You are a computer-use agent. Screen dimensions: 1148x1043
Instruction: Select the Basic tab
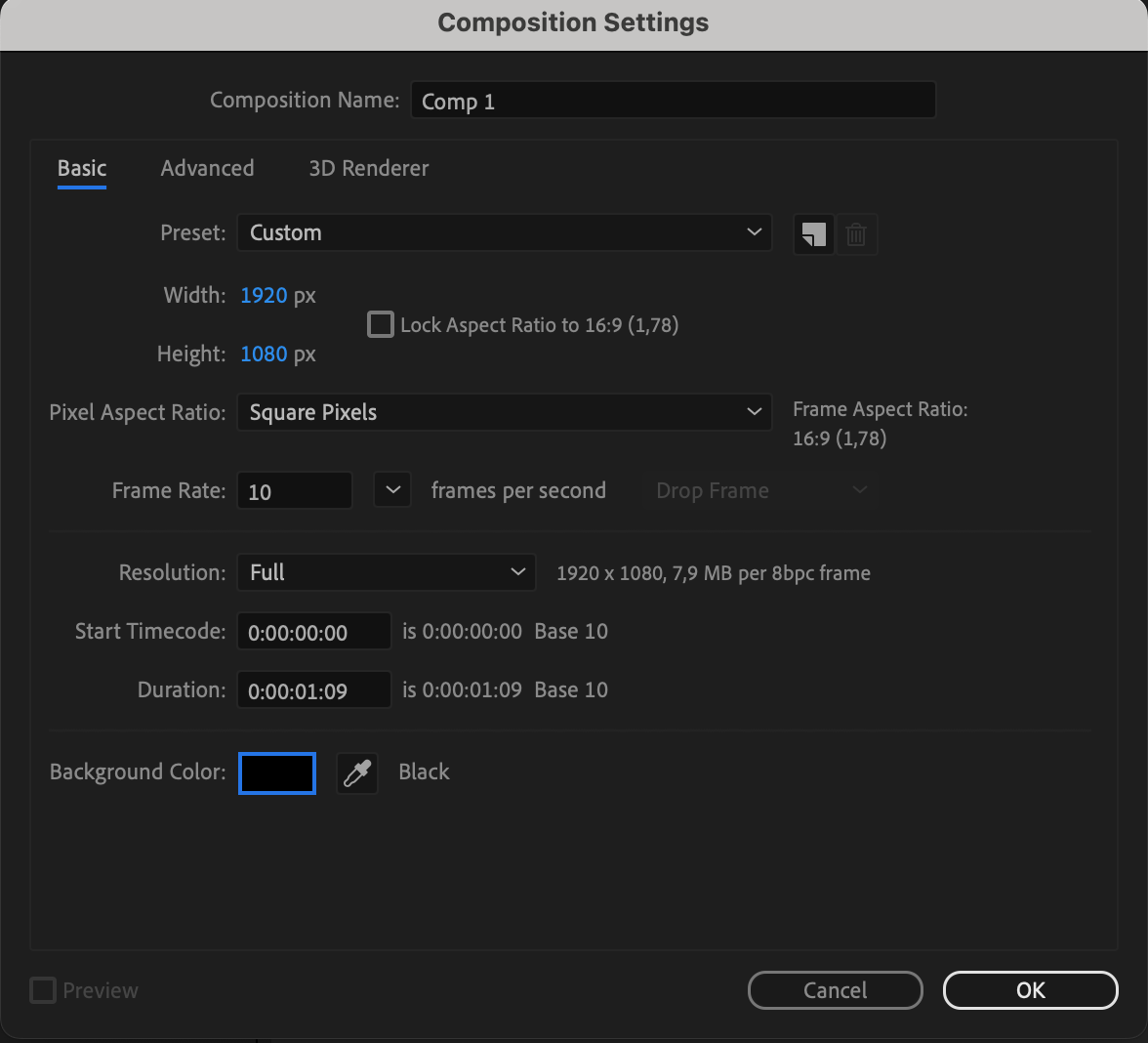click(82, 168)
